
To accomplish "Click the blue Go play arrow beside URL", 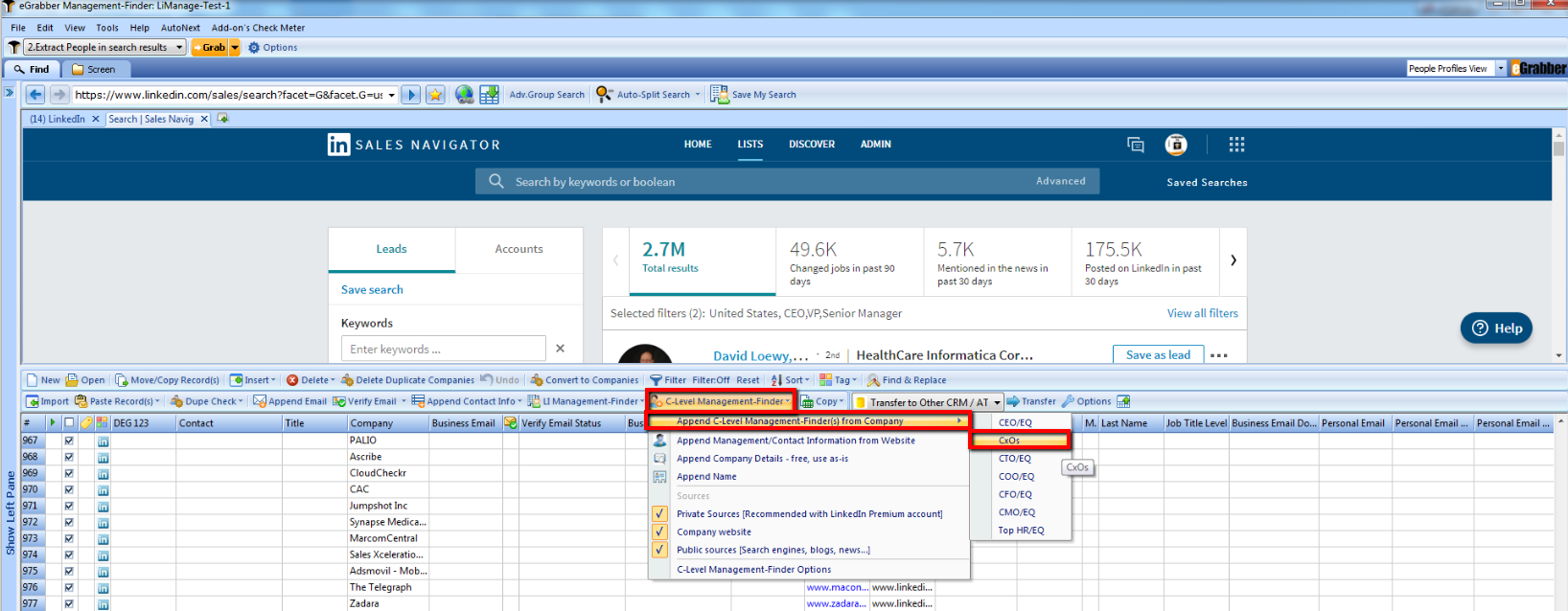I will coord(411,95).
